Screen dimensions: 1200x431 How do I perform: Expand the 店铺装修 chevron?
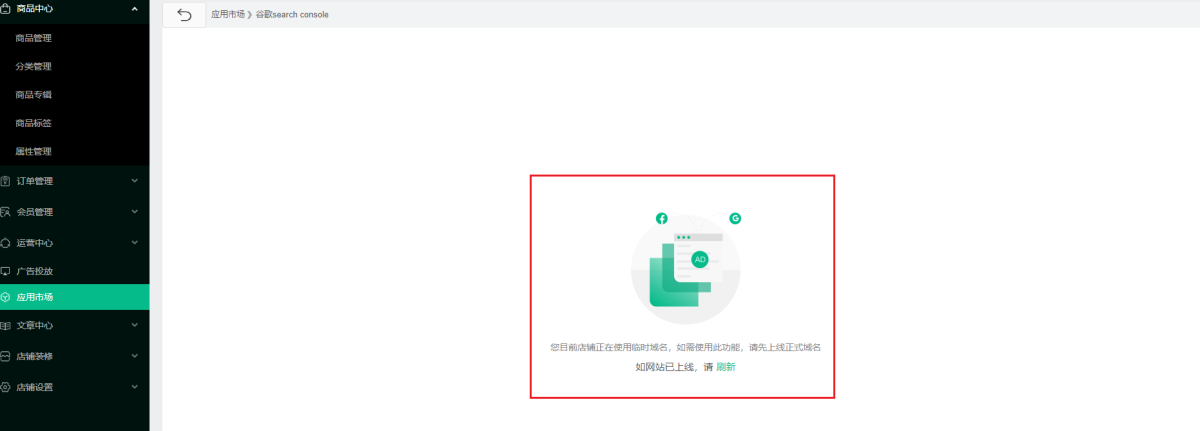tap(135, 356)
